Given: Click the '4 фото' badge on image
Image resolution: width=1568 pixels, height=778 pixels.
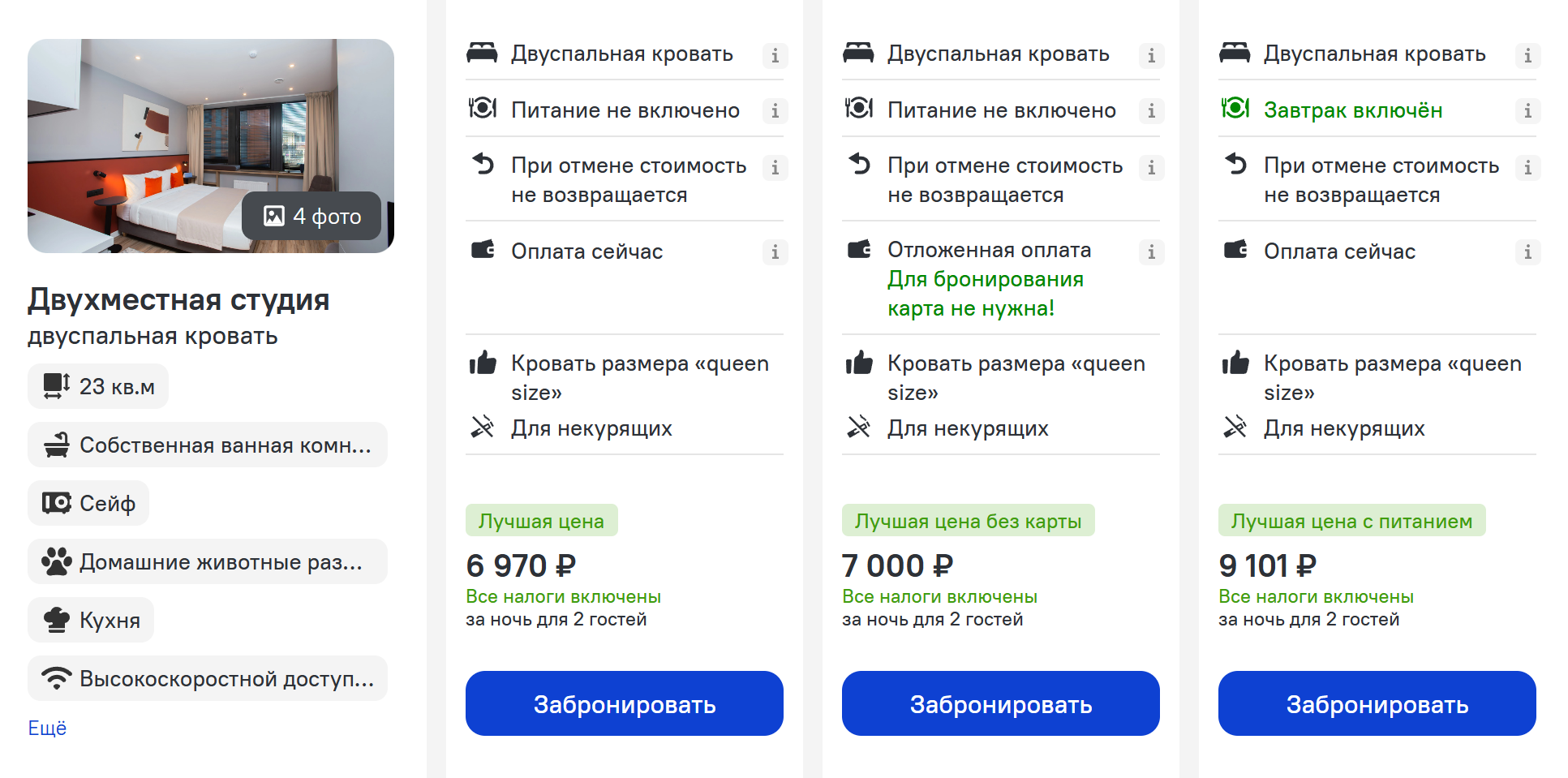Looking at the screenshot, I should click(312, 217).
